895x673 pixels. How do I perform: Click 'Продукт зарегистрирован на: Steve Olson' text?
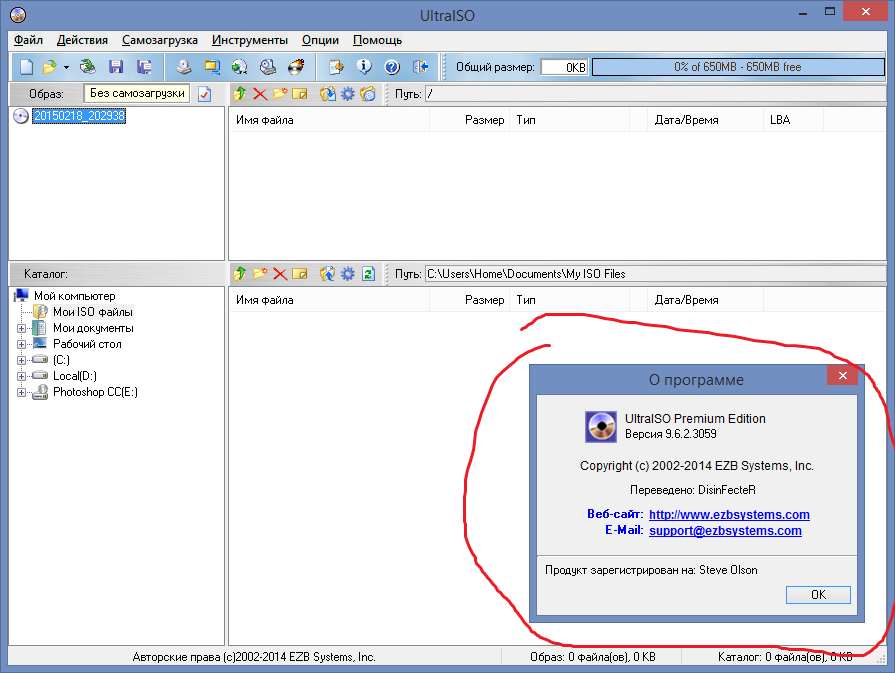(x=651, y=570)
